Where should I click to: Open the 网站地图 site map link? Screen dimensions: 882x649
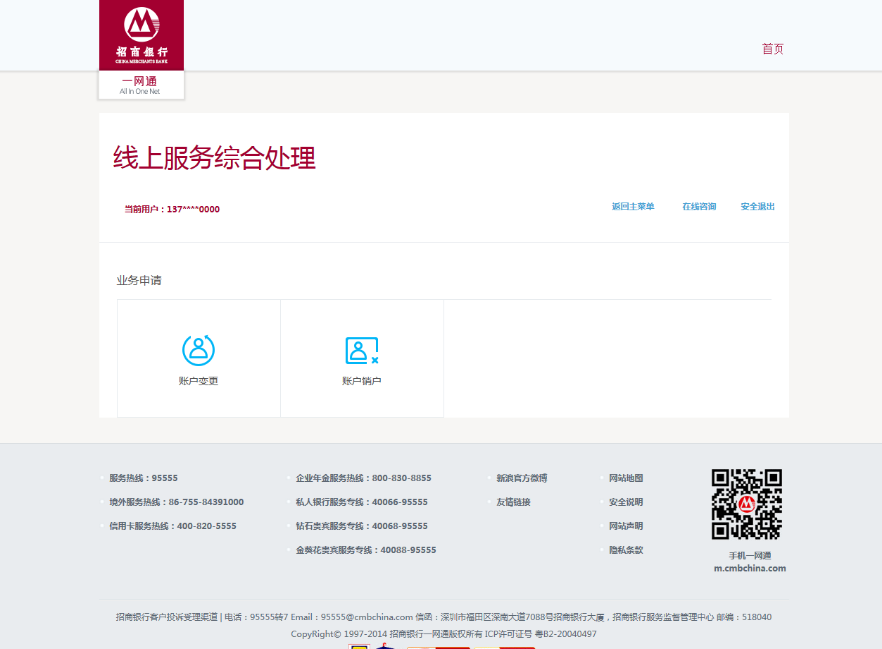coord(626,478)
